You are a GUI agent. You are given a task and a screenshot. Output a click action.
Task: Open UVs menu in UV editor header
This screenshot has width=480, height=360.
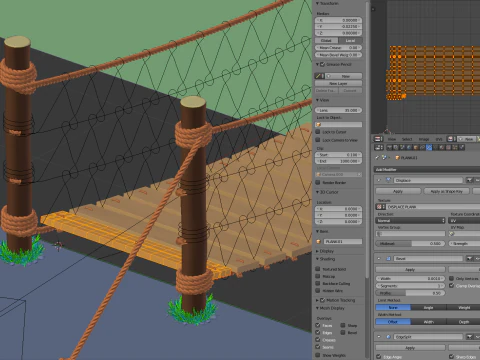(439, 139)
